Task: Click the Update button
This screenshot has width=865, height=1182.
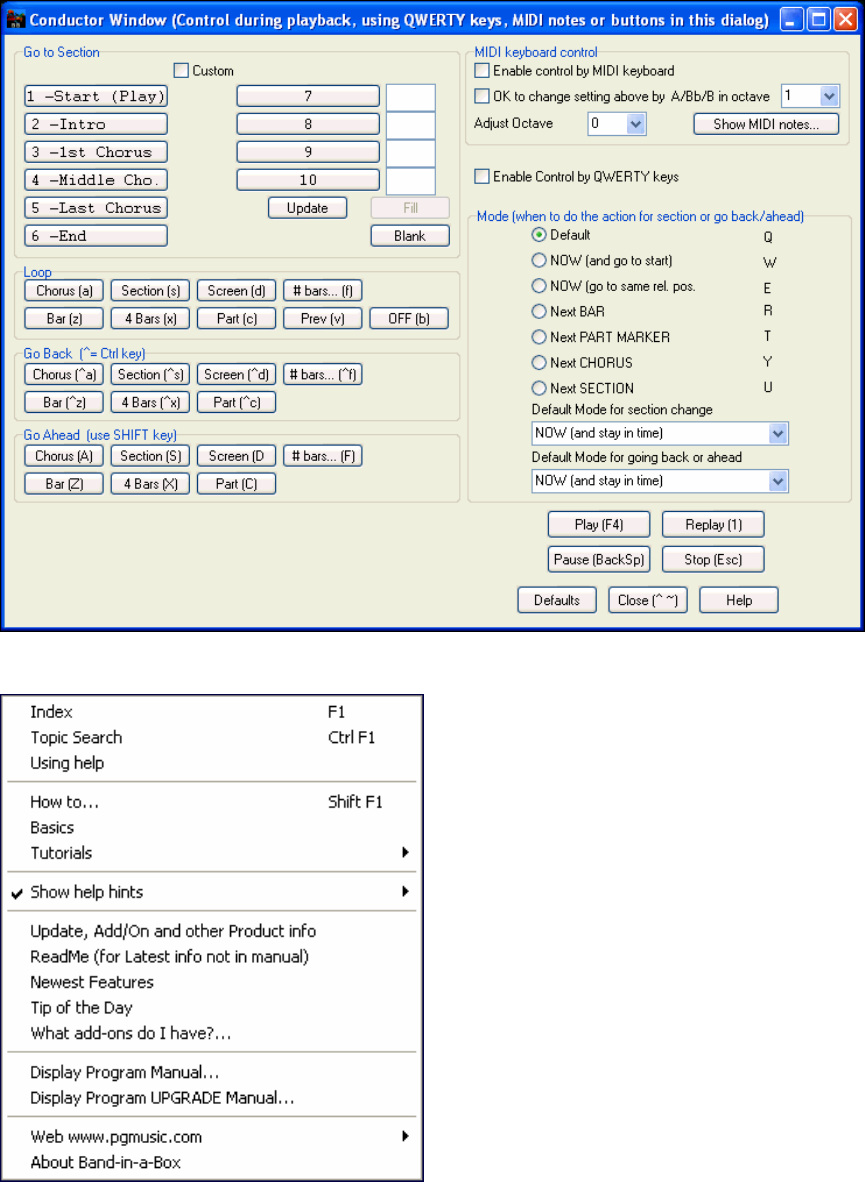Action: coord(308,208)
